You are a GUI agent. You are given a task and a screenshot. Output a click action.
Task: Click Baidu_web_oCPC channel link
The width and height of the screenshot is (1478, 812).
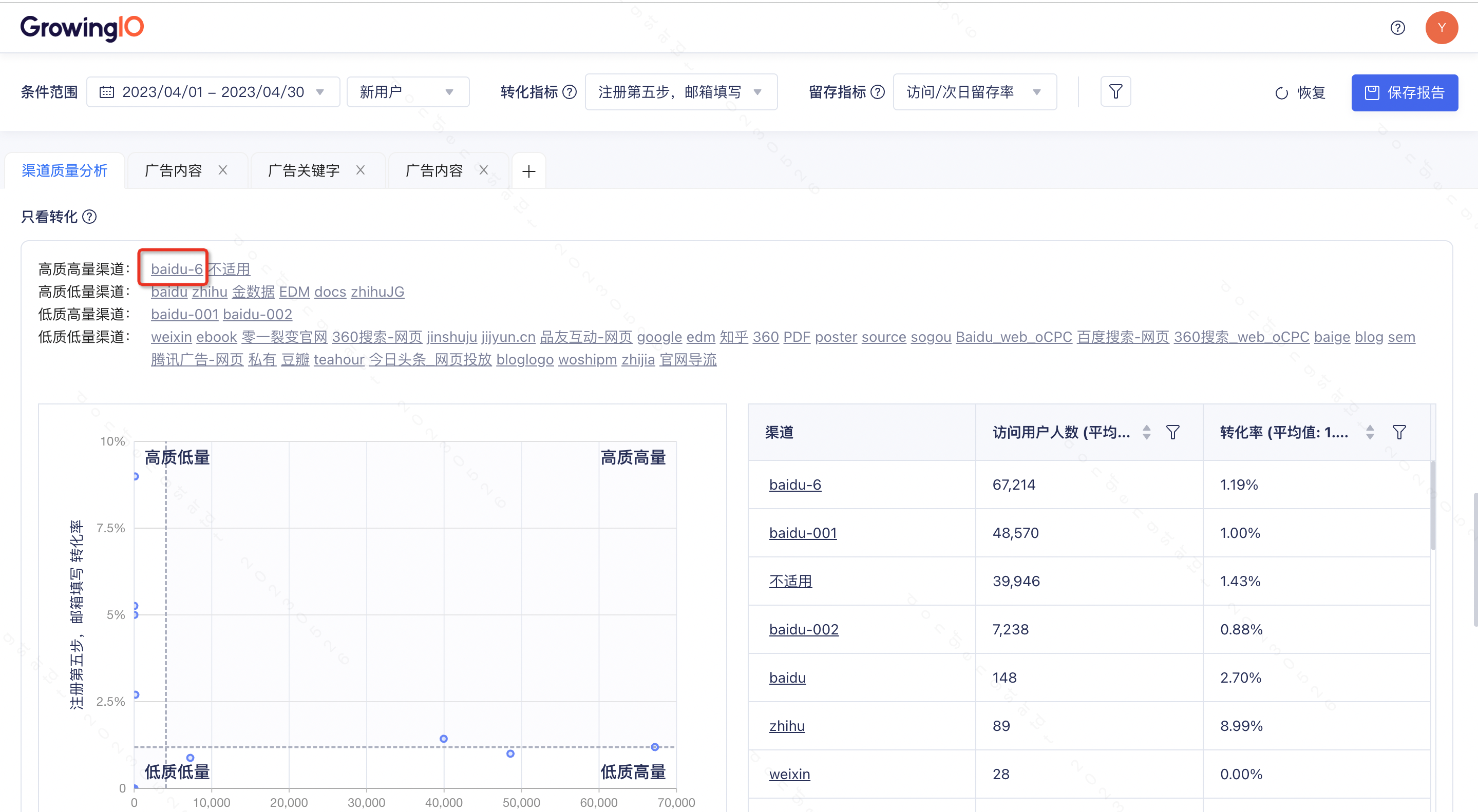pos(1014,337)
